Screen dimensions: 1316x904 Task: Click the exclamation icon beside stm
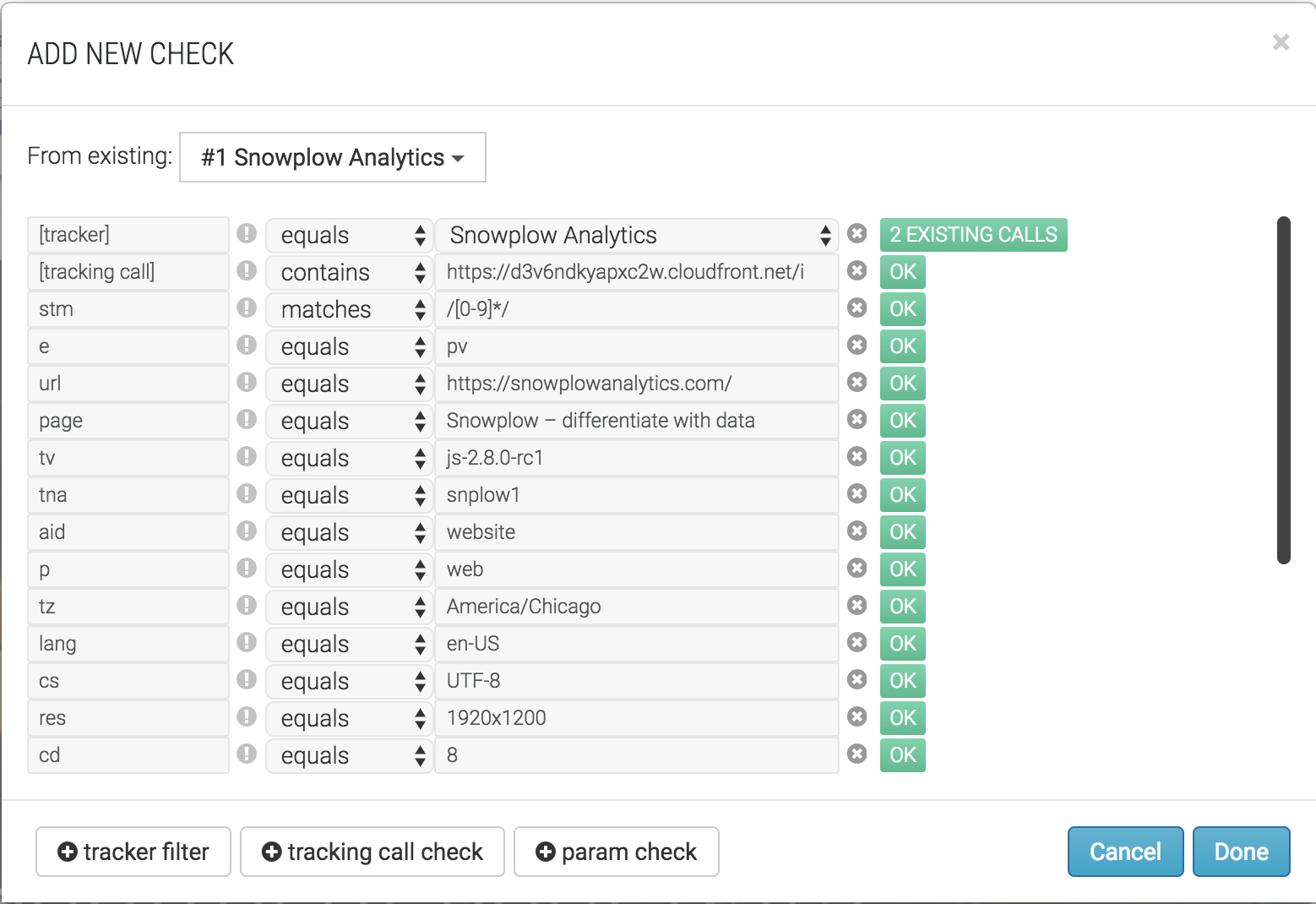pyautogui.click(x=247, y=308)
